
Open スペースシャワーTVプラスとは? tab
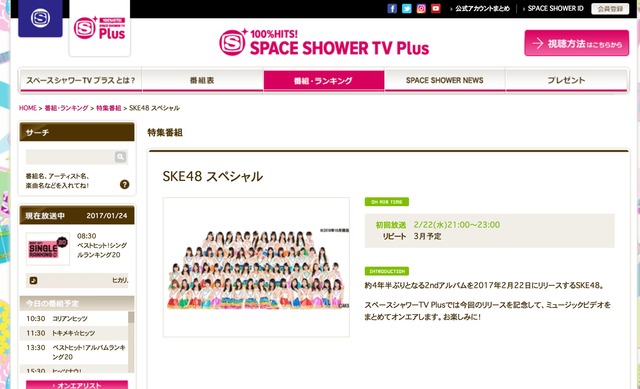tap(81, 80)
